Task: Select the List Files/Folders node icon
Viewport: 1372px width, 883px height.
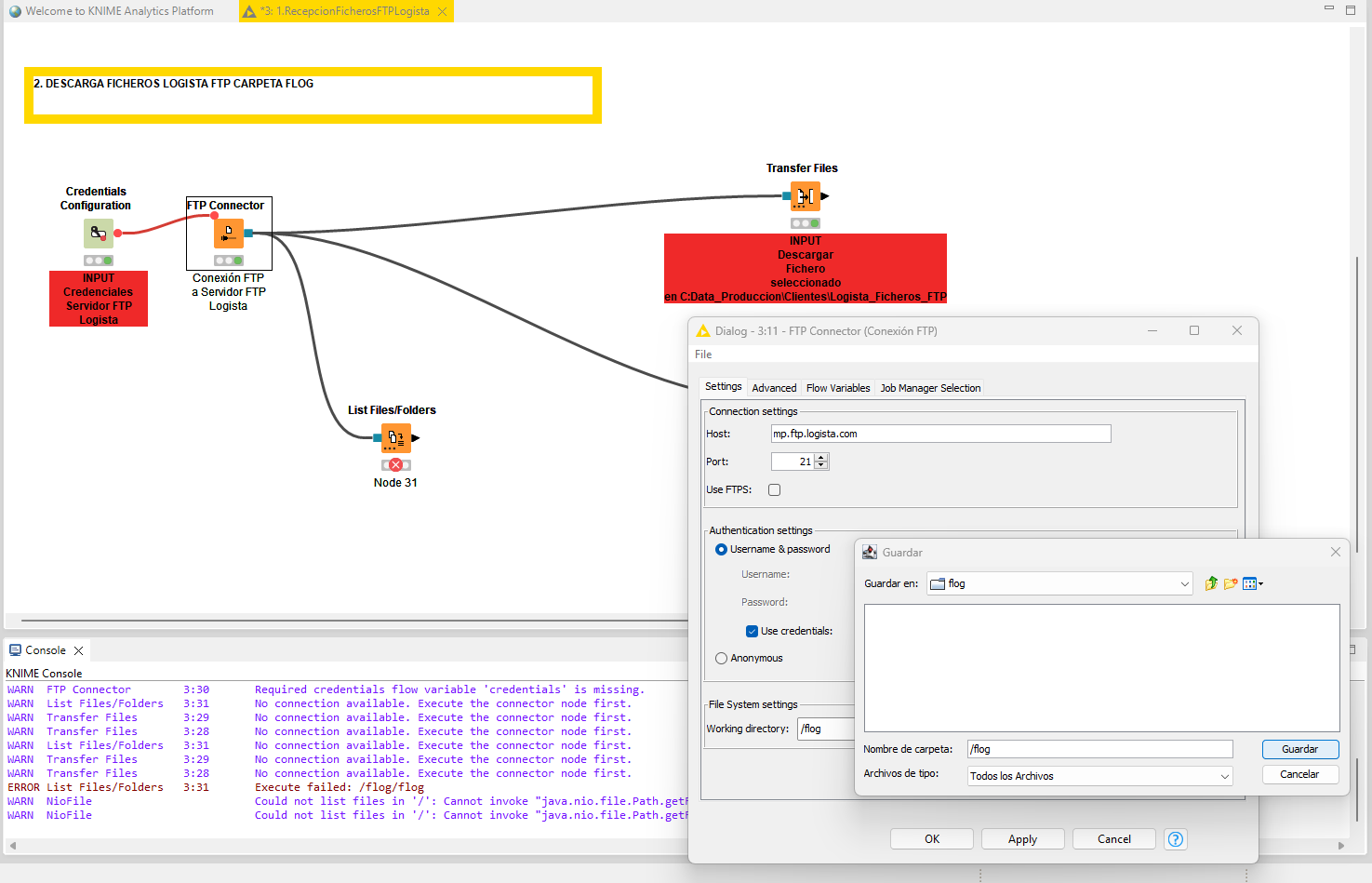Action: (x=395, y=437)
